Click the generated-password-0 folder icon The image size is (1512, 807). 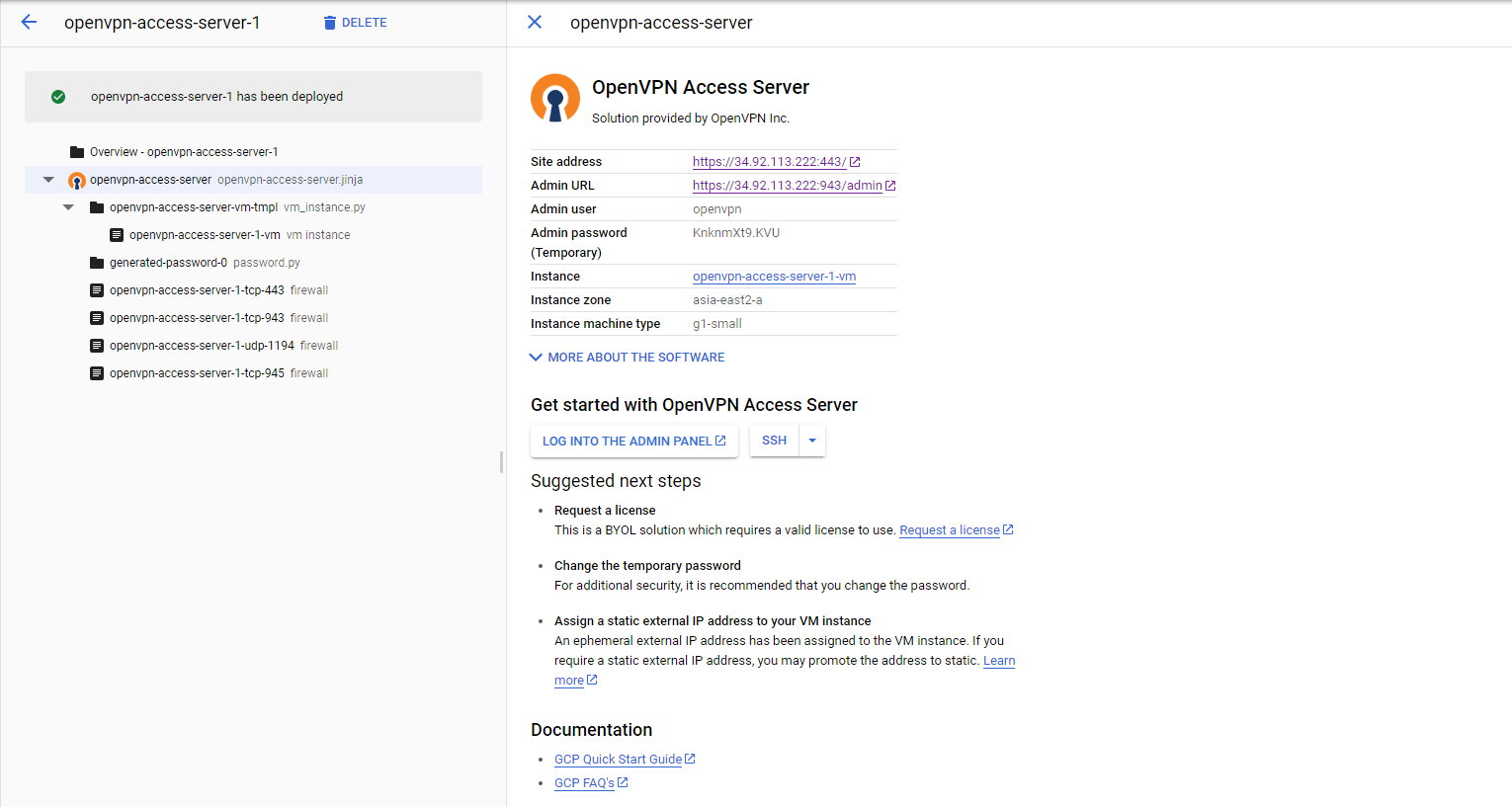pyautogui.click(x=97, y=263)
